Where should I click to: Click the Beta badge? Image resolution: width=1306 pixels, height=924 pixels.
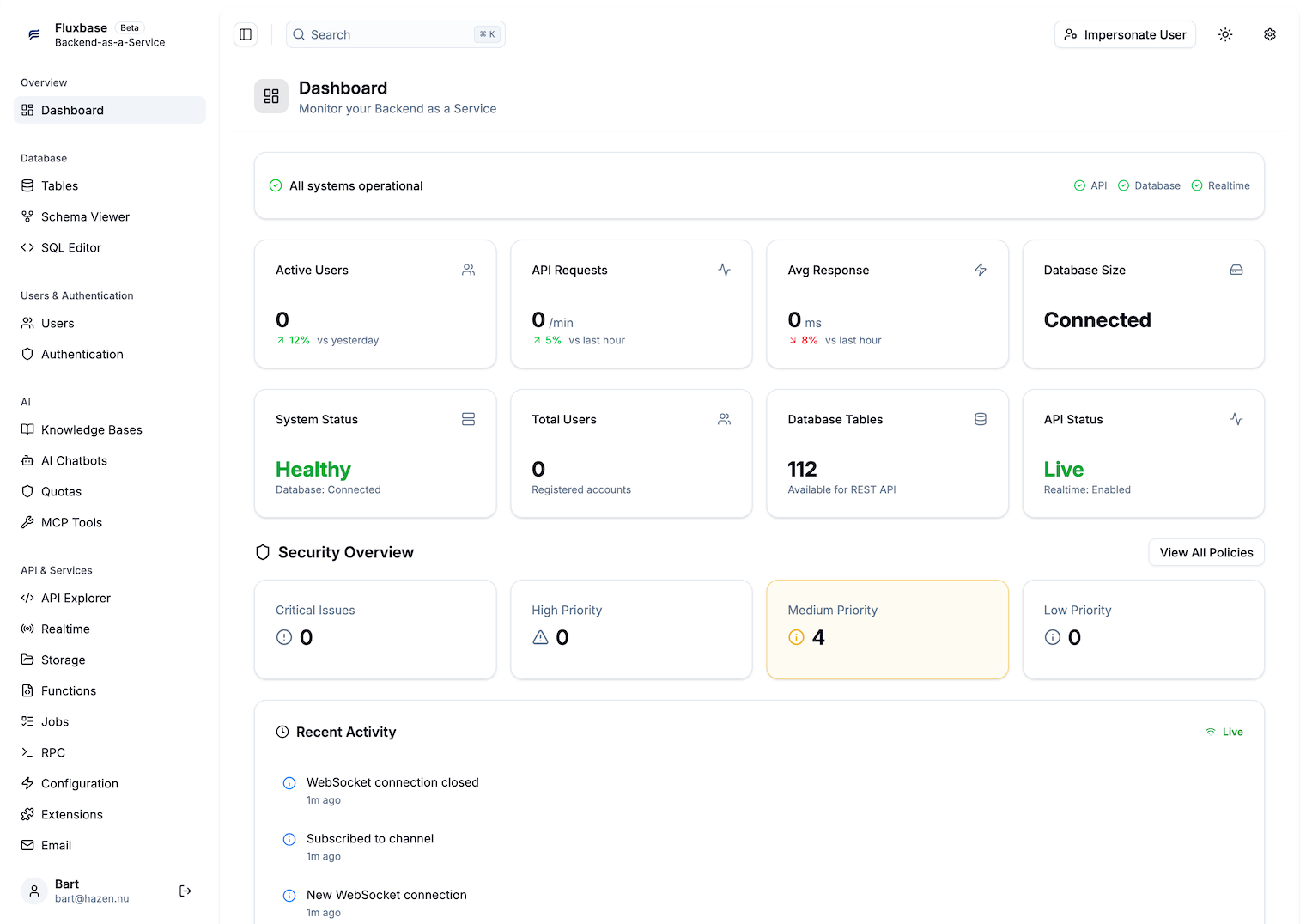click(130, 27)
